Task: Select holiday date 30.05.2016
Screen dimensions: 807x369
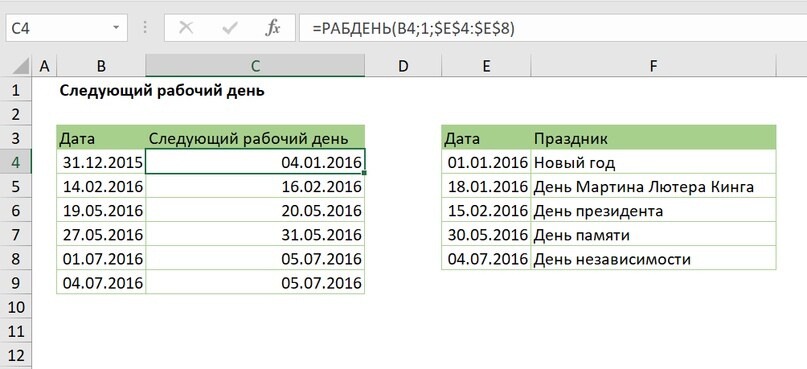Action: [486, 235]
